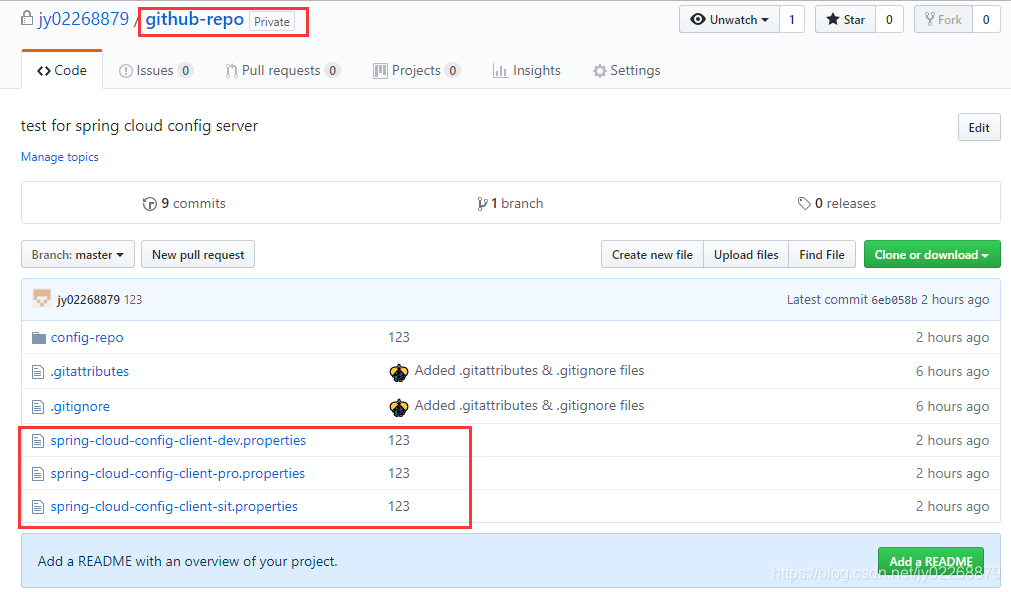
Task: Click the emoji icon in .gitignore row
Action: pyautogui.click(x=399, y=407)
